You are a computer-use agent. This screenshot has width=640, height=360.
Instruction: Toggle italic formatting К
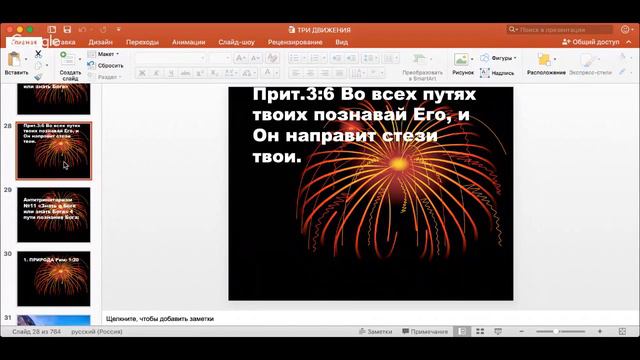[156, 73]
